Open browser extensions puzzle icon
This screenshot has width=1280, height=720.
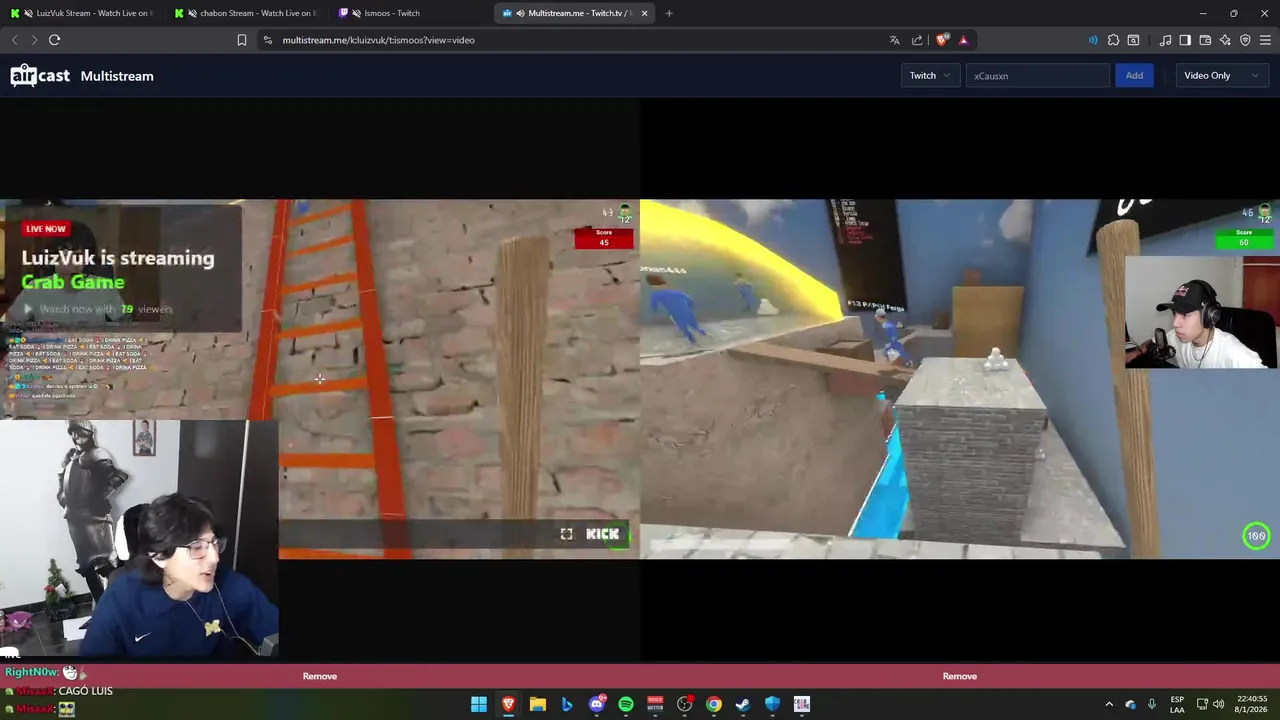click(x=1113, y=40)
